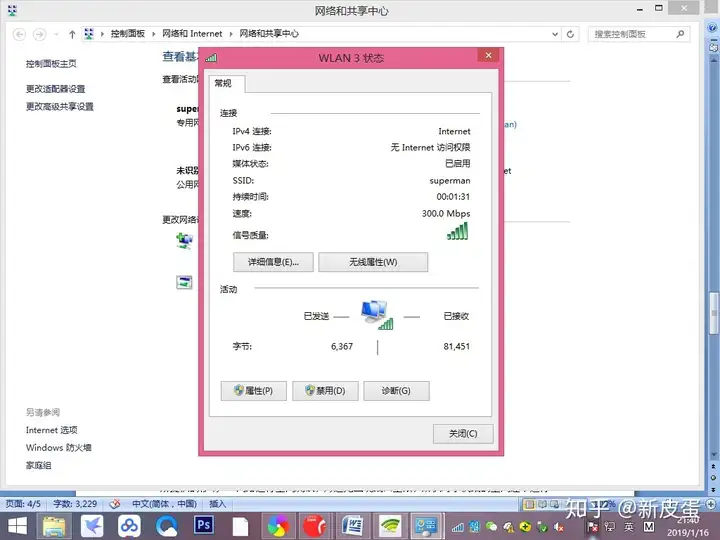Open the green WiFi app on taskbar

[x=390, y=526]
